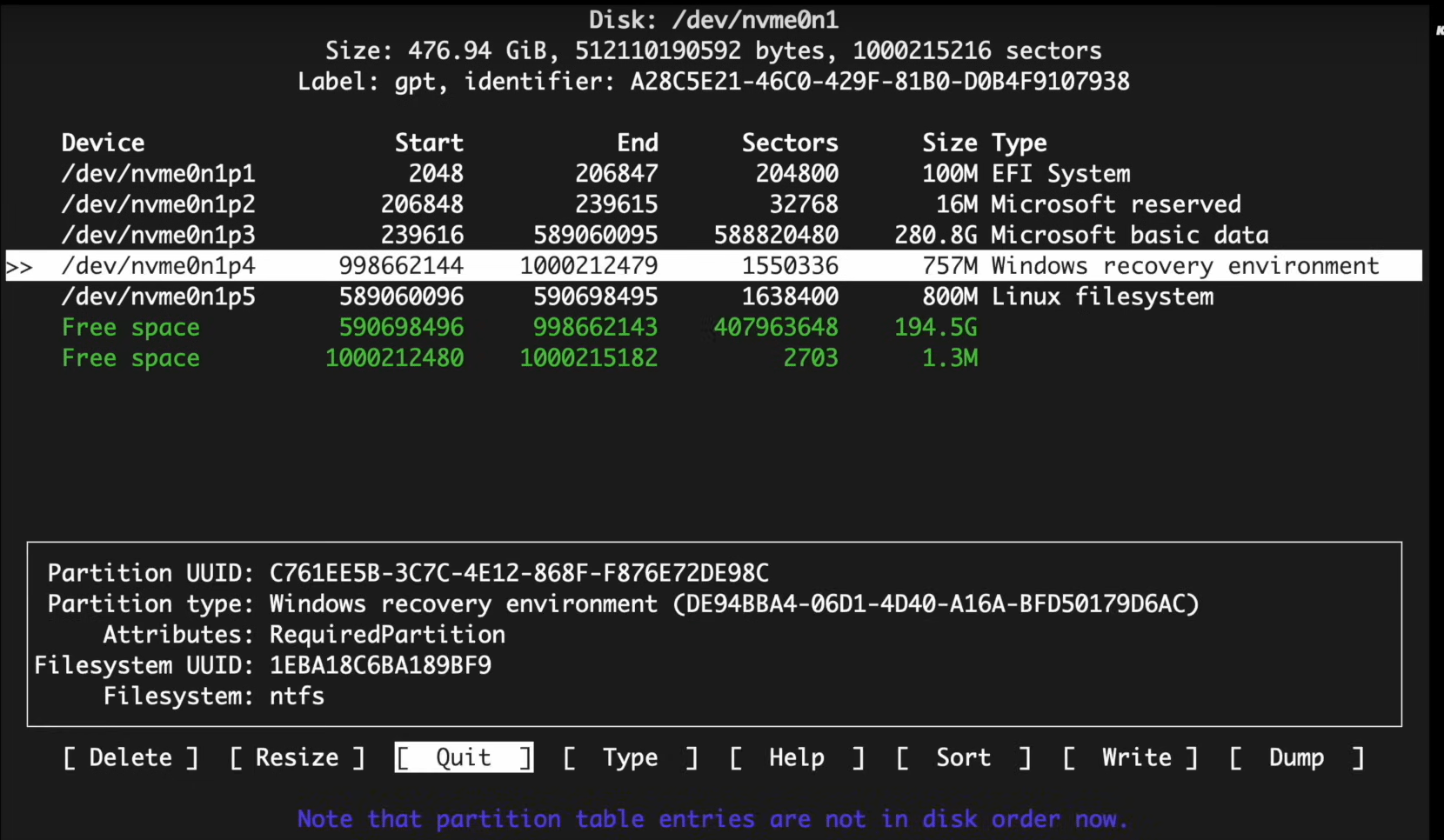1444x840 pixels.
Task: Click the EFI System type text
Action: coord(1061,174)
